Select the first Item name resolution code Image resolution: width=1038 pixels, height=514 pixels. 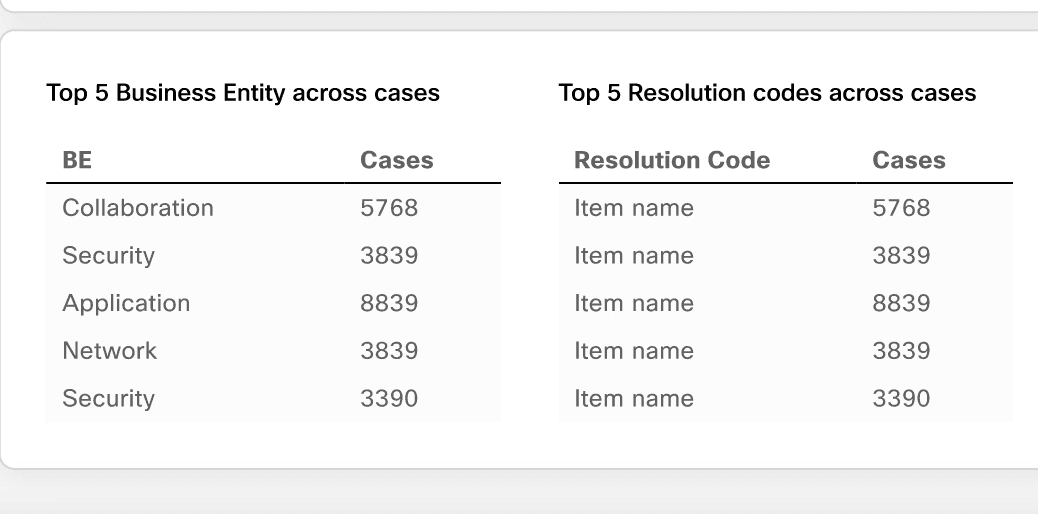point(786,208)
